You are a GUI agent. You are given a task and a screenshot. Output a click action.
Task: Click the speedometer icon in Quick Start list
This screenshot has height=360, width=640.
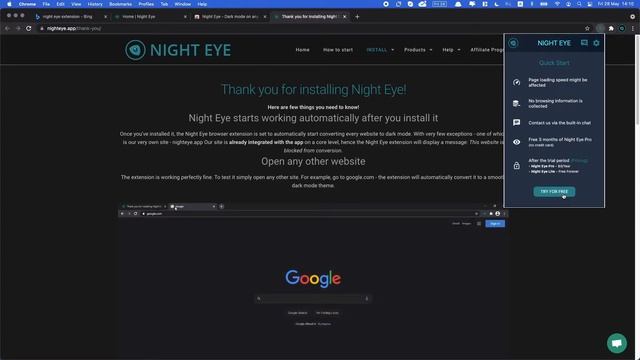516,82
